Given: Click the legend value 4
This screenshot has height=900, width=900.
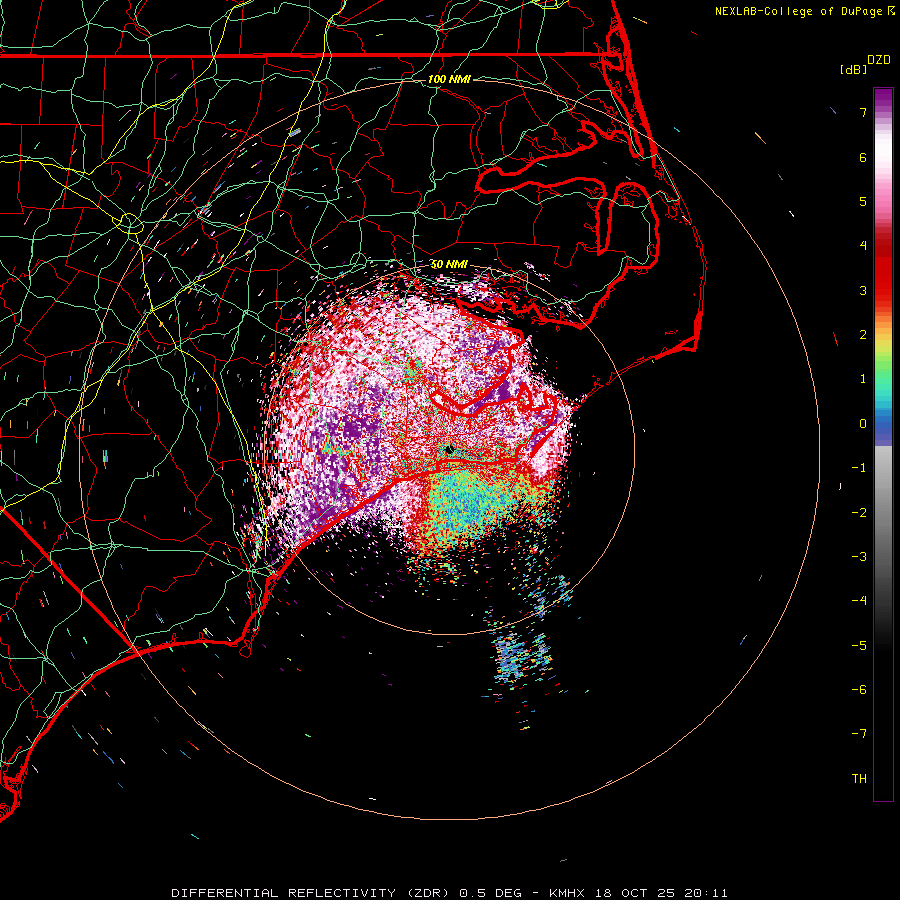Looking at the screenshot, I should [x=863, y=246].
